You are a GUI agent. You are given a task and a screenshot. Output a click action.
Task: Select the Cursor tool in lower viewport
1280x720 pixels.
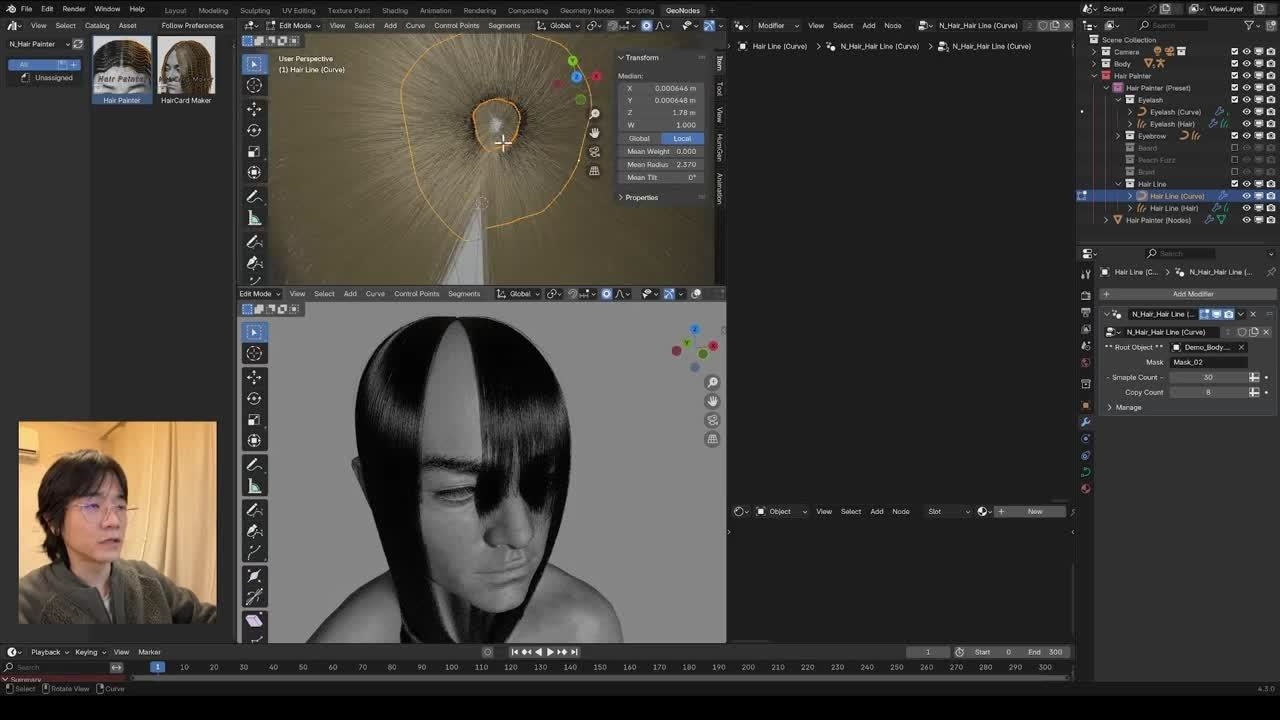[x=254, y=354]
